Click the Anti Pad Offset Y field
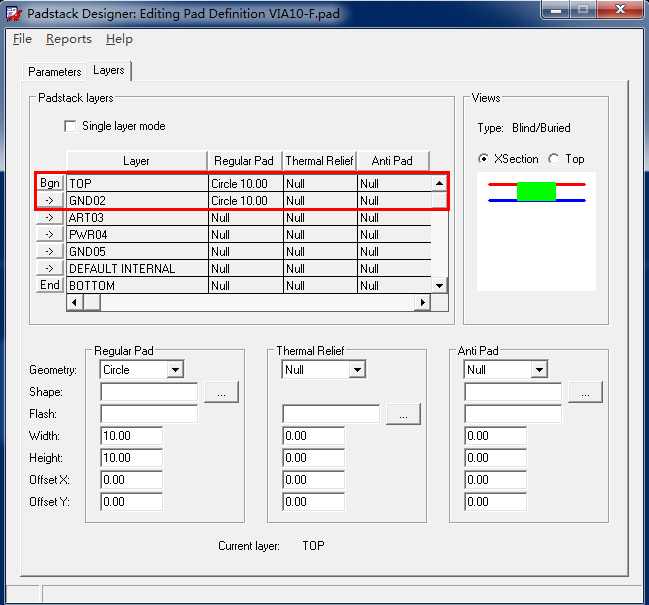The height and width of the screenshot is (605, 649). coord(495,502)
